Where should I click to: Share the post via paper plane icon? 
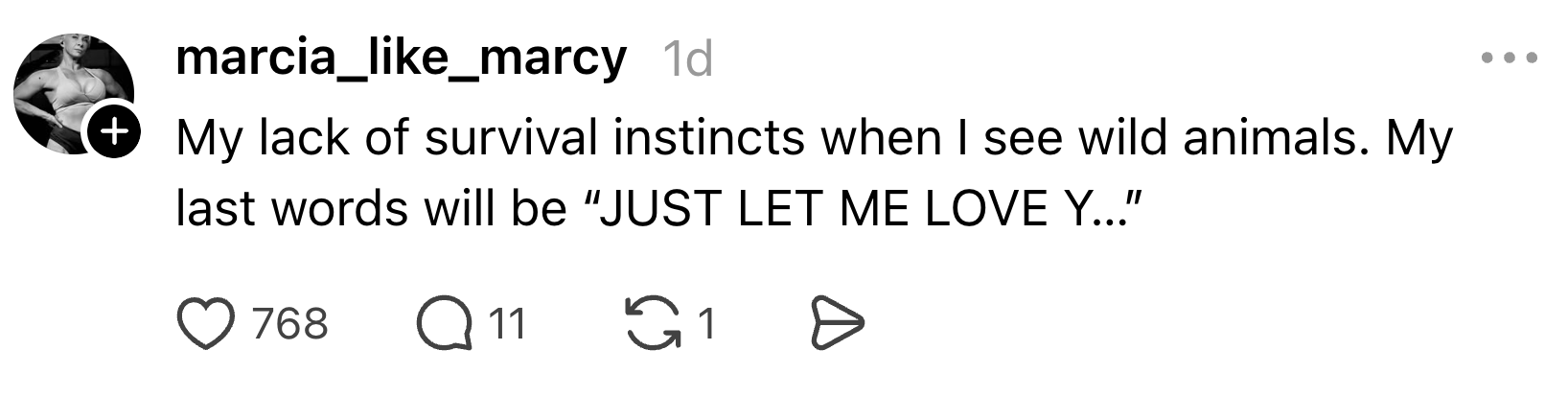(838, 323)
